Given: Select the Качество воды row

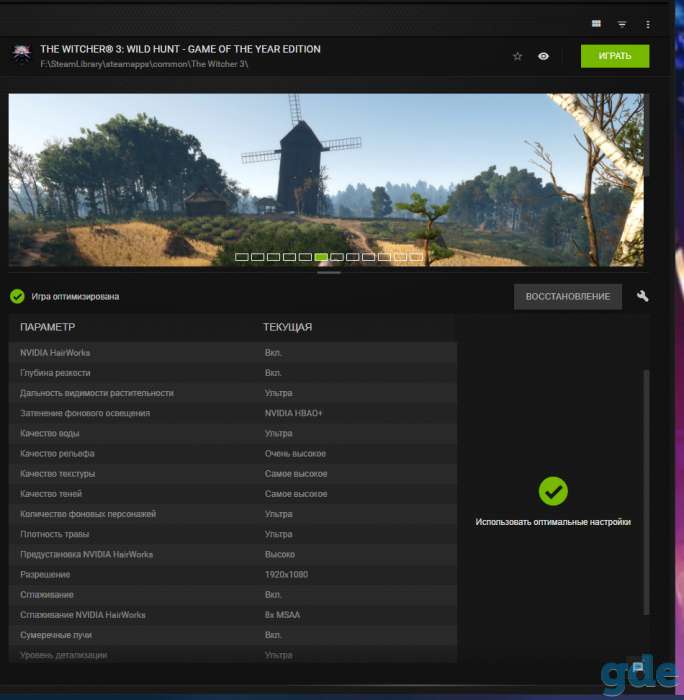Looking at the screenshot, I should point(233,433).
